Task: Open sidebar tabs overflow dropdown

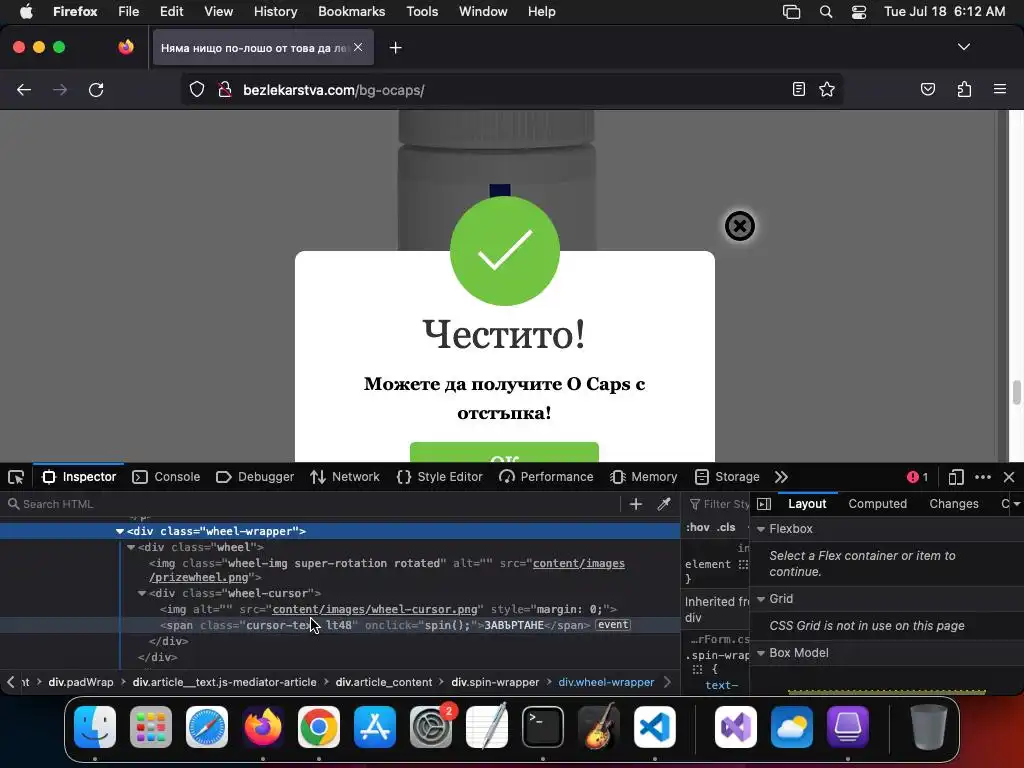Action: point(1016,504)
